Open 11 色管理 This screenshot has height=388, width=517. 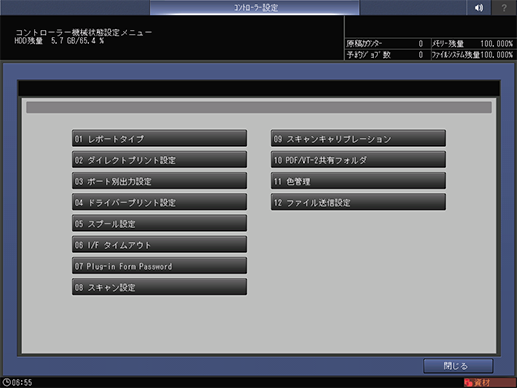pyautogui.click(x=358, y=181)
